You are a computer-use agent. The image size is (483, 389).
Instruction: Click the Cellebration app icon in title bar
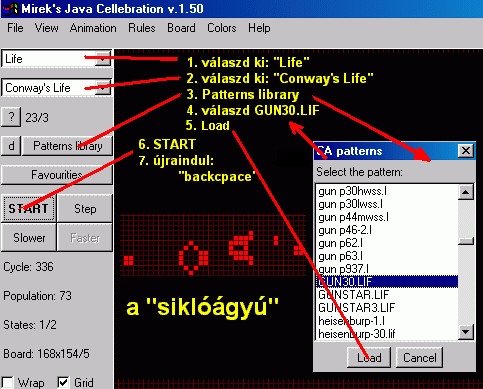(x=10, y=9)
